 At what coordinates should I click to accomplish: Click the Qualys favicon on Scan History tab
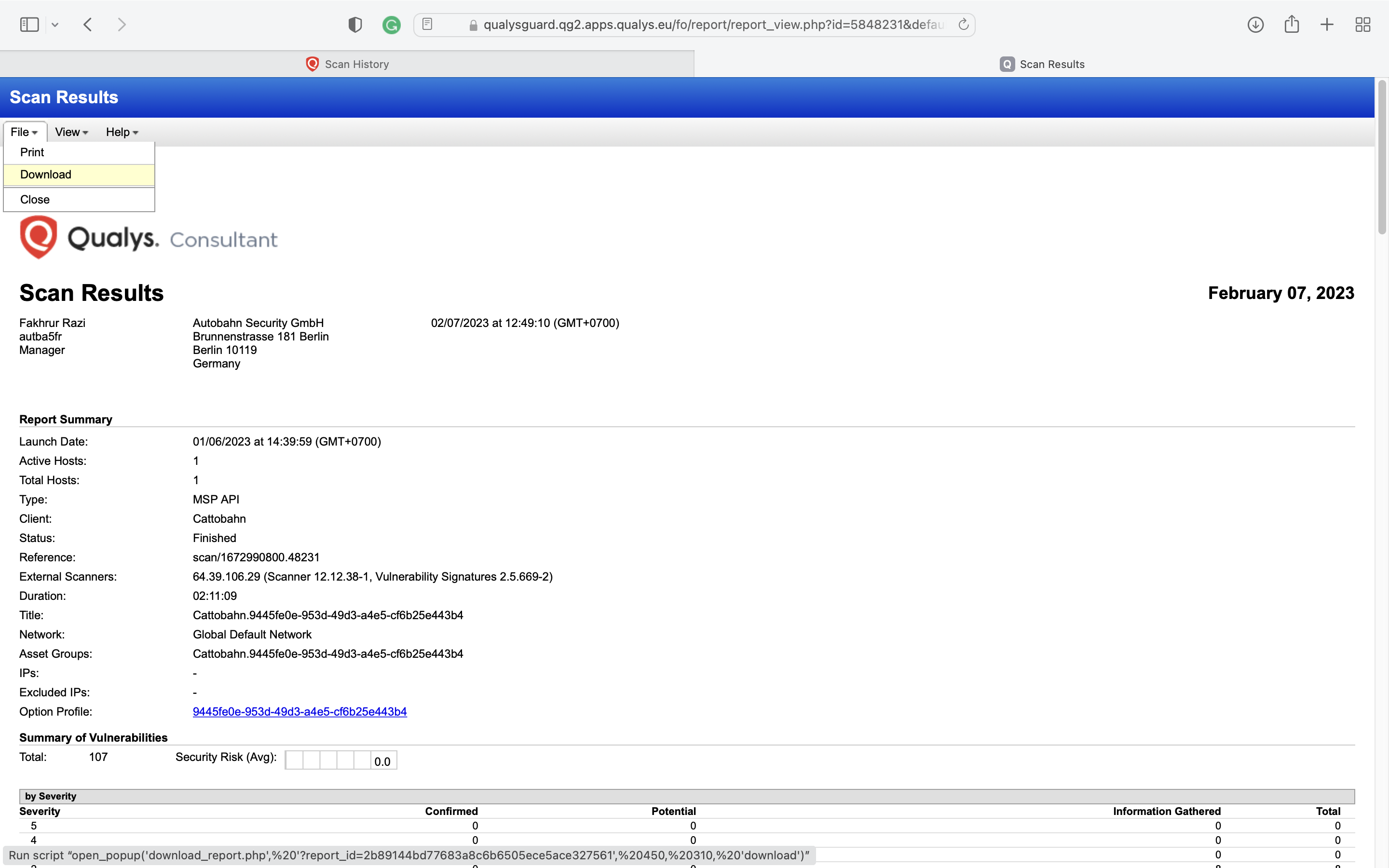click(312, 64)
